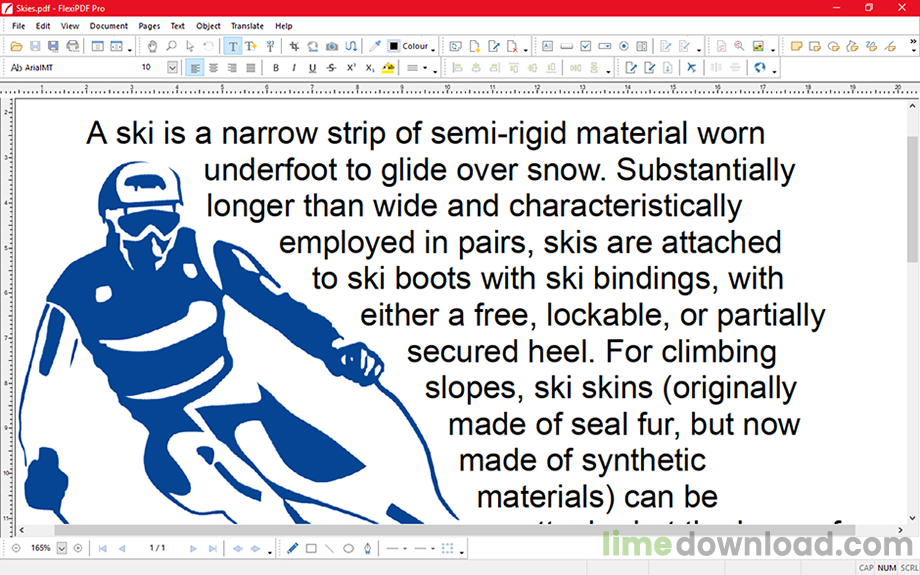Open Pages menu
This screenshot has height=575, width=920.
coord(149,26)
